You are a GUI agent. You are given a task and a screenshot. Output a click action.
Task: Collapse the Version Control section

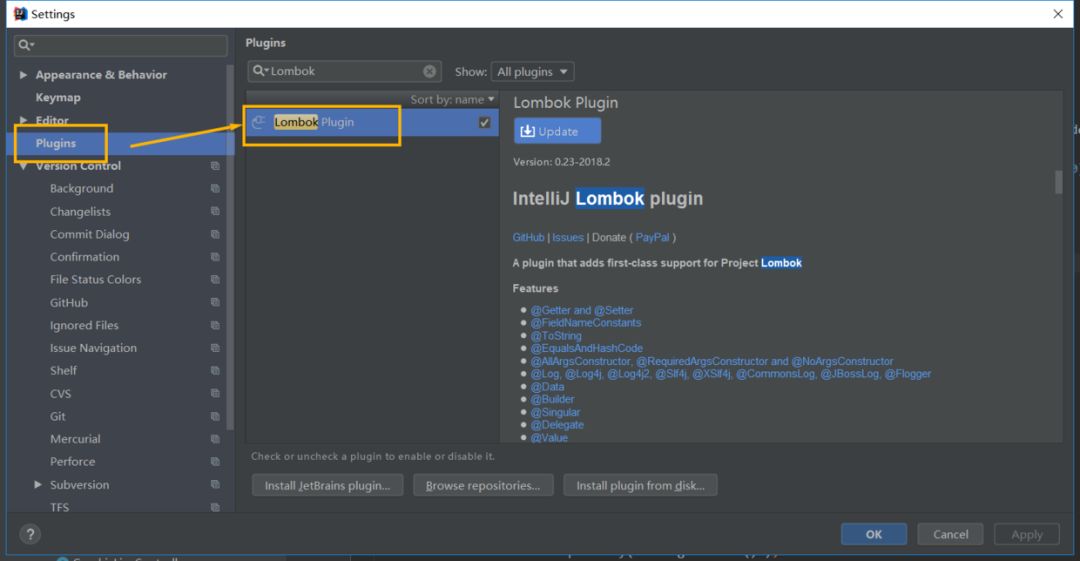point(23,166)
